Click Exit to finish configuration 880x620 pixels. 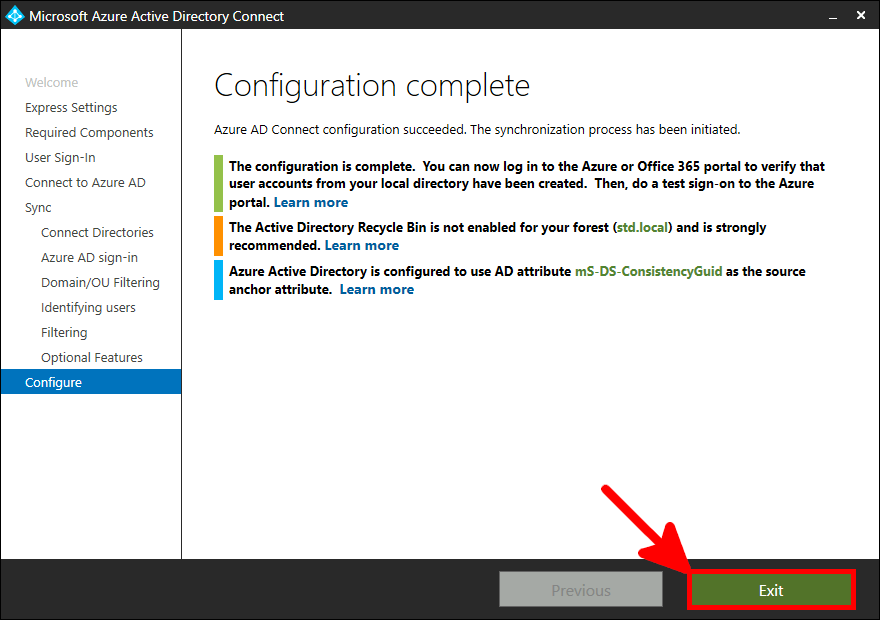pos(770,589)
